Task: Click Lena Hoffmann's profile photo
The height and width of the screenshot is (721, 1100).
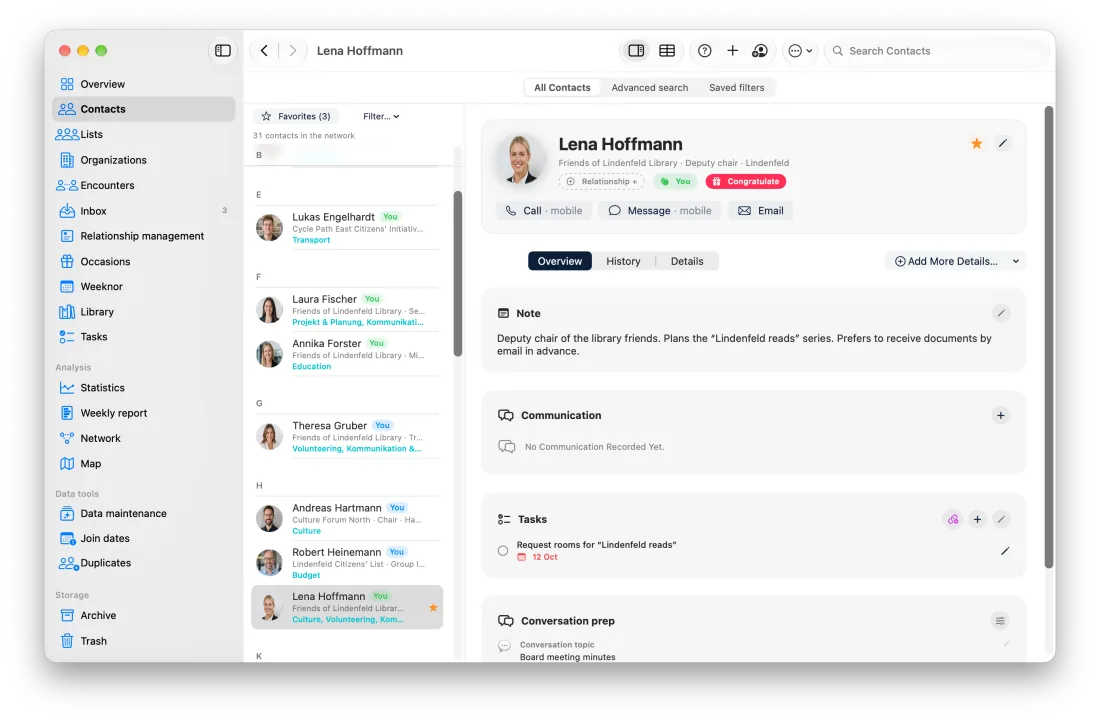Action: [521, 159]
